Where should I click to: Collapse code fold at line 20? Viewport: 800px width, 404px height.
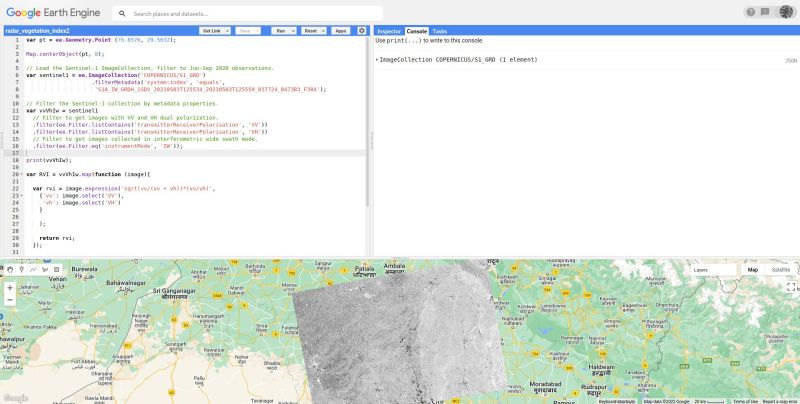tap(22, 174)
